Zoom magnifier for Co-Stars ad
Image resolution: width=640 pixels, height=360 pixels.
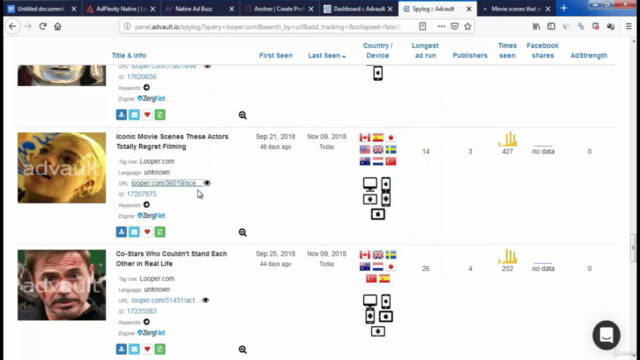tap(242, 349)
